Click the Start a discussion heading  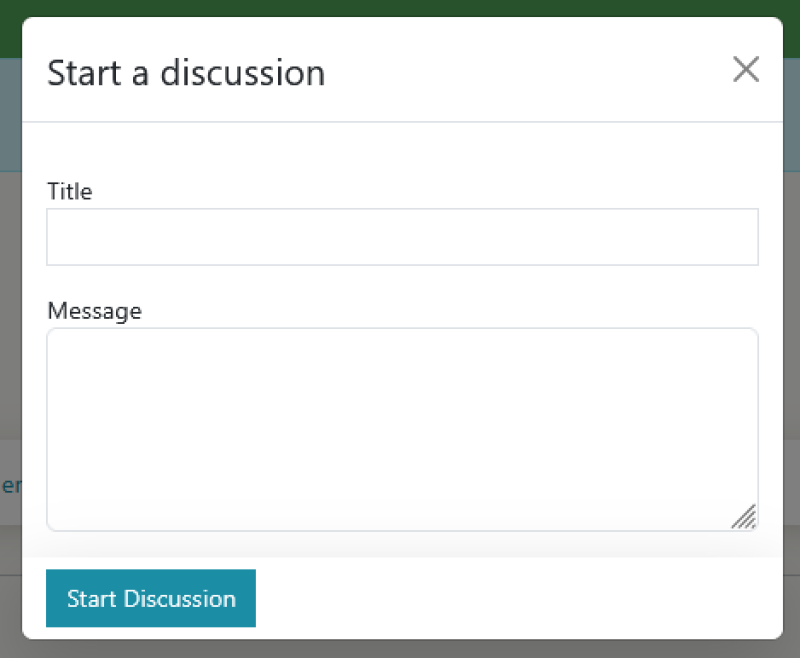click(x=186, y=73)
